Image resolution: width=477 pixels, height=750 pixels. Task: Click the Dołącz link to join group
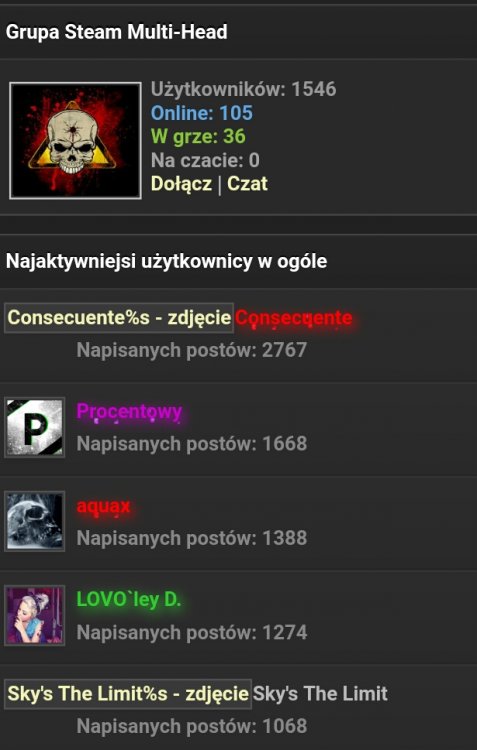pyautogui.click(x=181, y=184)
